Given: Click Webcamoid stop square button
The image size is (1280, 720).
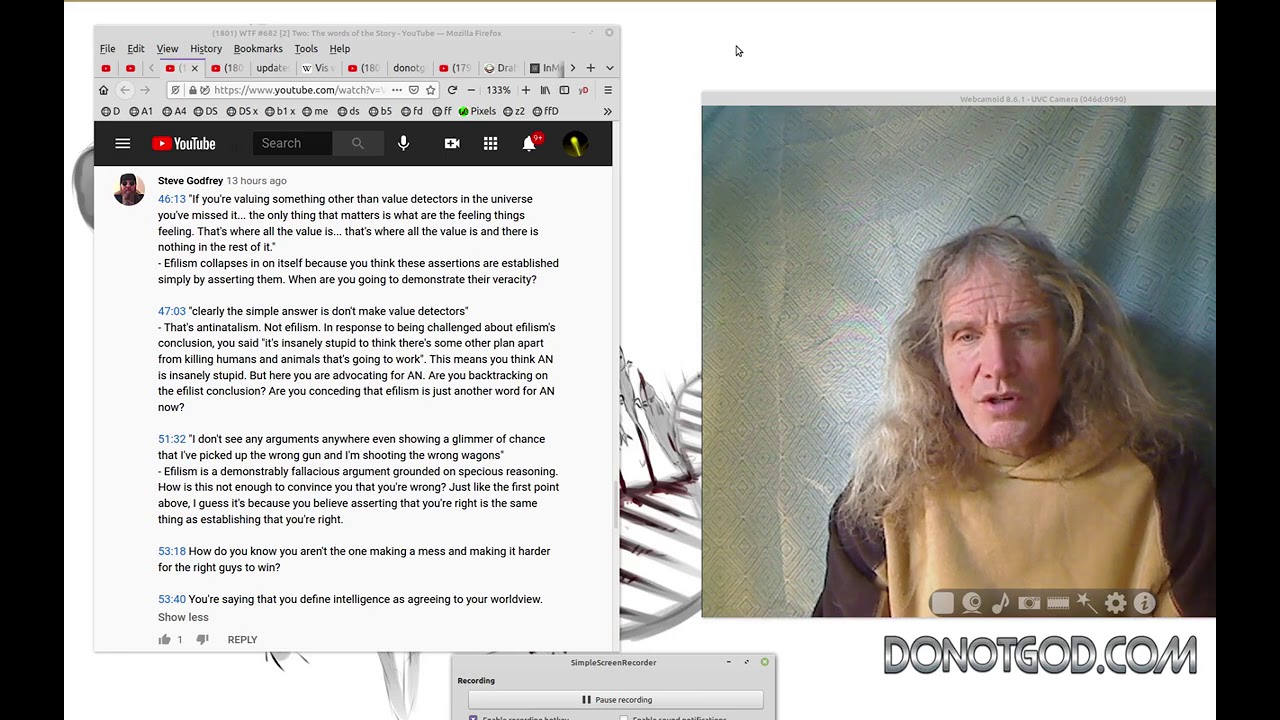Looking at the screenshot, I should coord(942,603).
